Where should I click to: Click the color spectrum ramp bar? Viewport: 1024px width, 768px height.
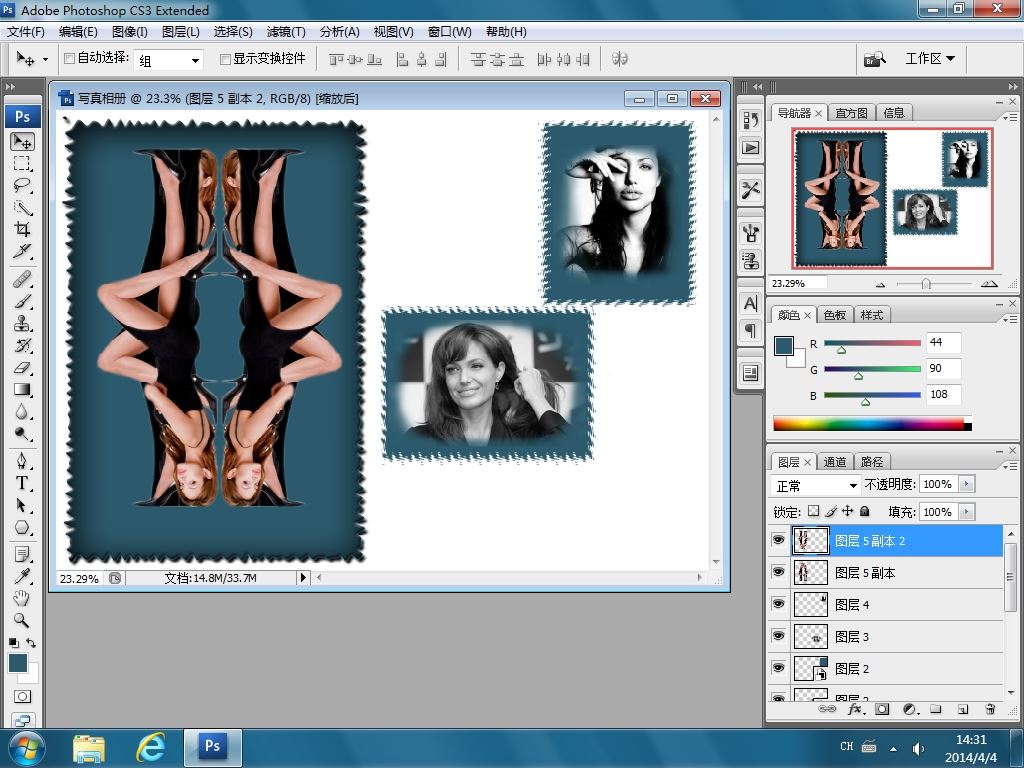[x=872, y=423]
